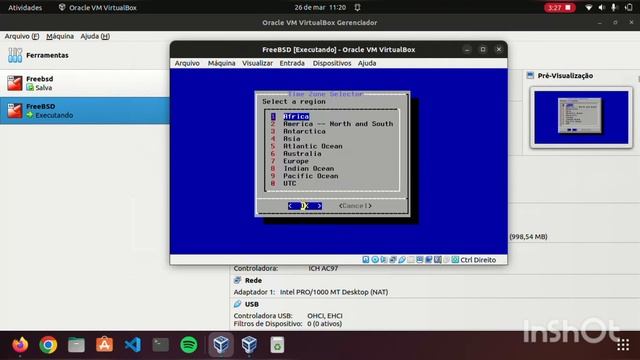This screenshot has height=360, width=640.
Task: Click the audio status indicator icon
Action: (384, 260)
